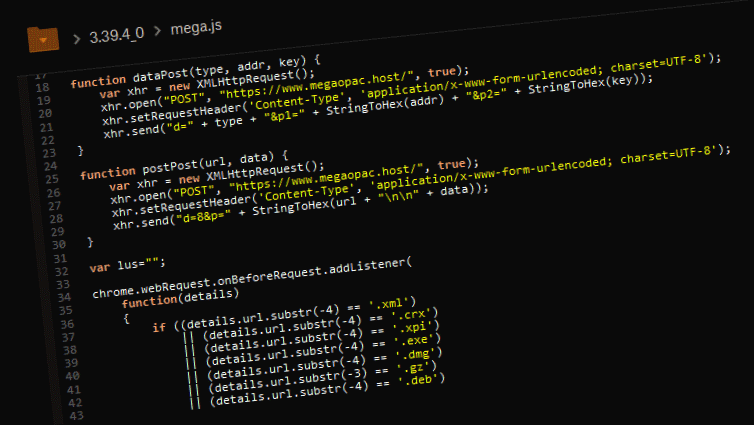Open the 3.39.4_0 folder breadcrumb

tap(116, 34)
